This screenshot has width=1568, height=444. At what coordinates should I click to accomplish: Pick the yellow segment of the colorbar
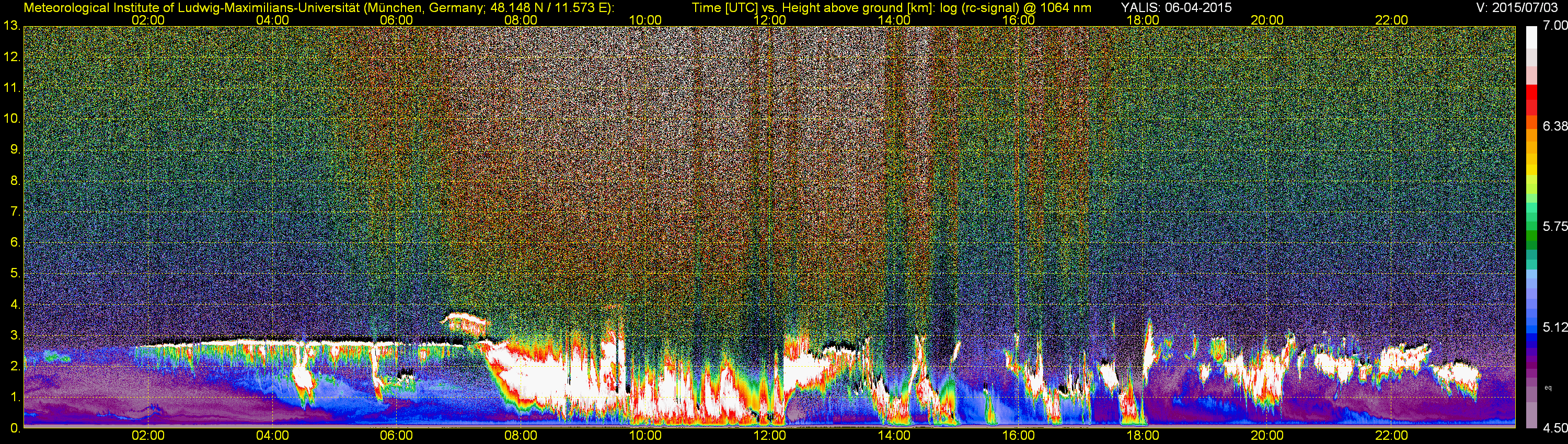pos(1530,170)
